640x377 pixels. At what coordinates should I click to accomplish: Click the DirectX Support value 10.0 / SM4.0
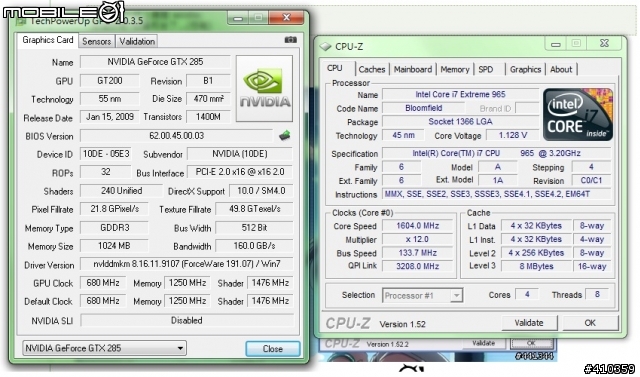tap(261, 191)
